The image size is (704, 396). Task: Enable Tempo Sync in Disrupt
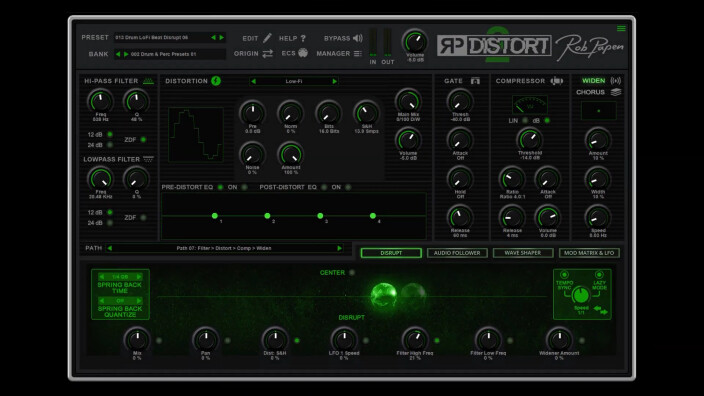point(564,274)
